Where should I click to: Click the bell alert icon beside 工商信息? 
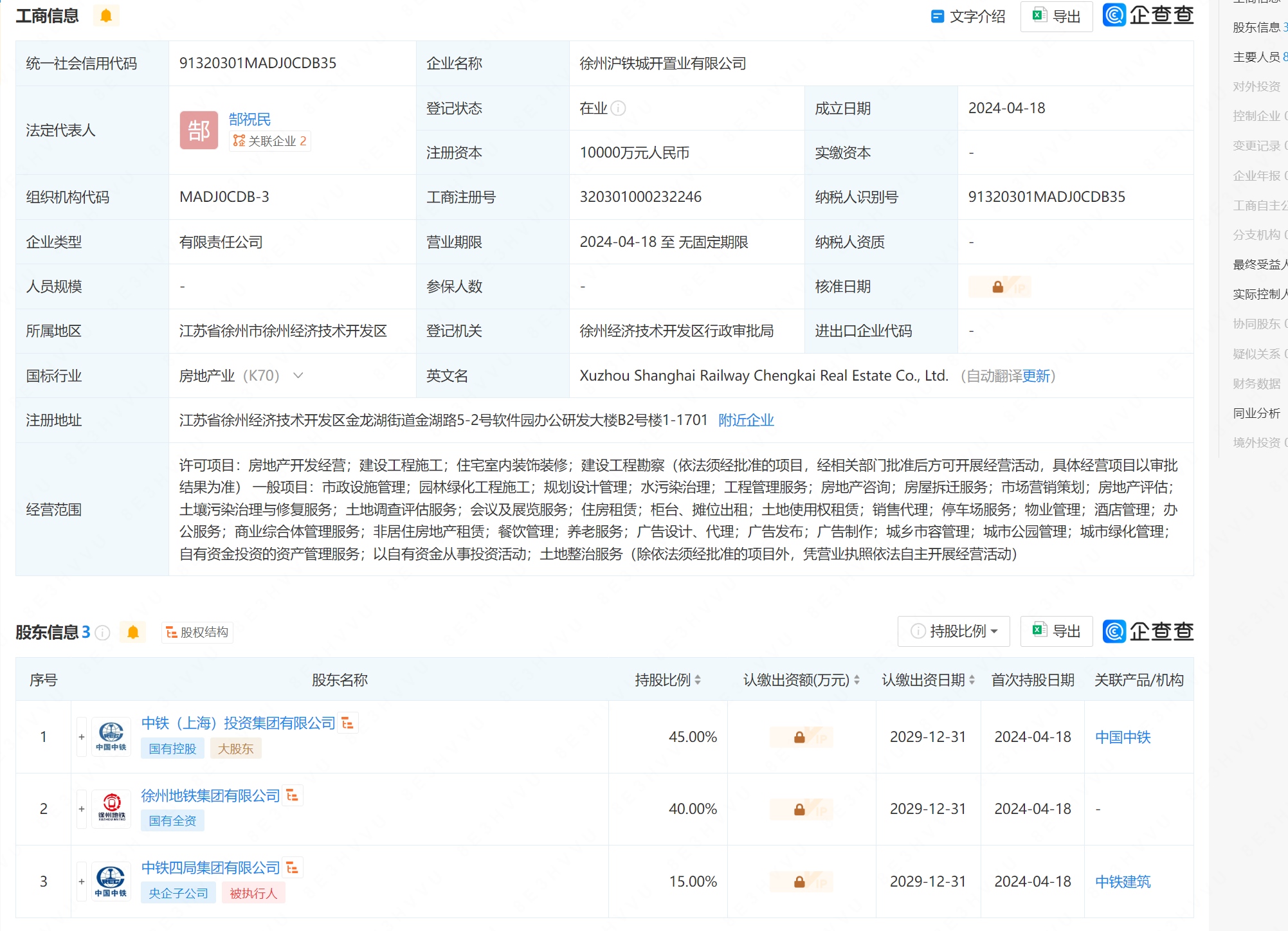(106, 15)
